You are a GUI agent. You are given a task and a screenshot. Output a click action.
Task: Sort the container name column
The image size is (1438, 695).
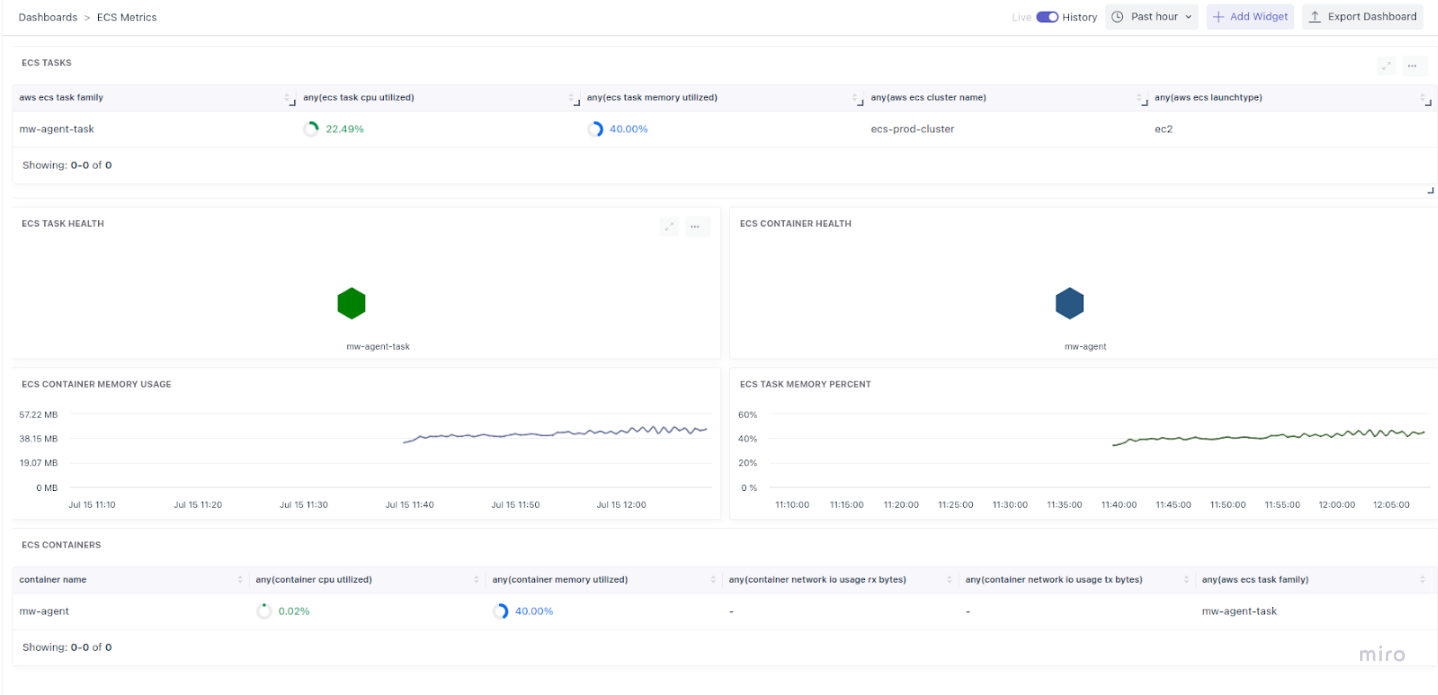tap(239, 579)
